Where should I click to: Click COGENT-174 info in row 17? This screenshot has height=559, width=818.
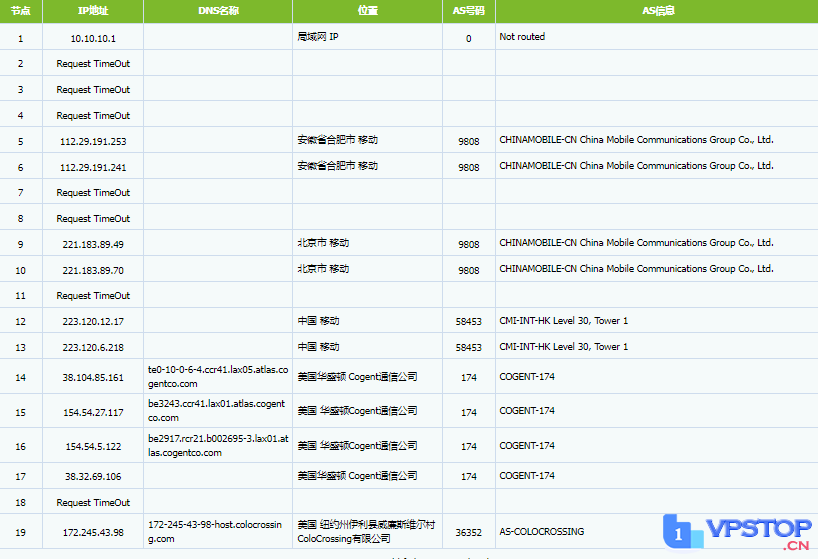526,476
